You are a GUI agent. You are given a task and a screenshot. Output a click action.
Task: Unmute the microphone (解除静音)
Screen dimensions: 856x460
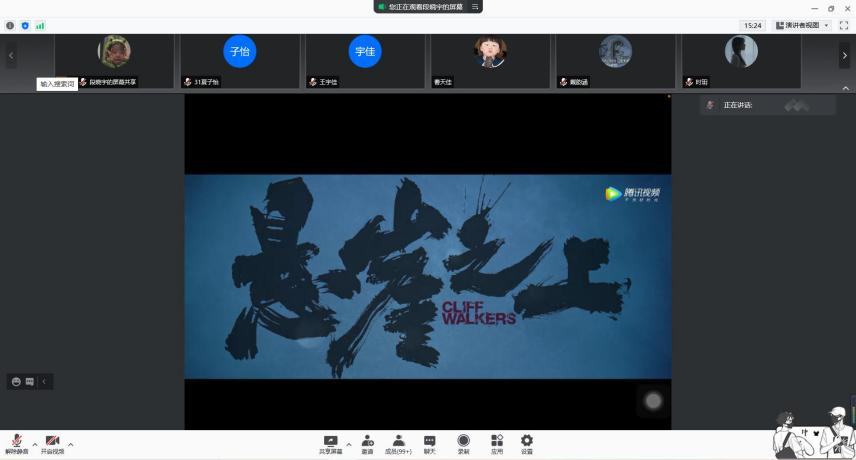point(16,442)
